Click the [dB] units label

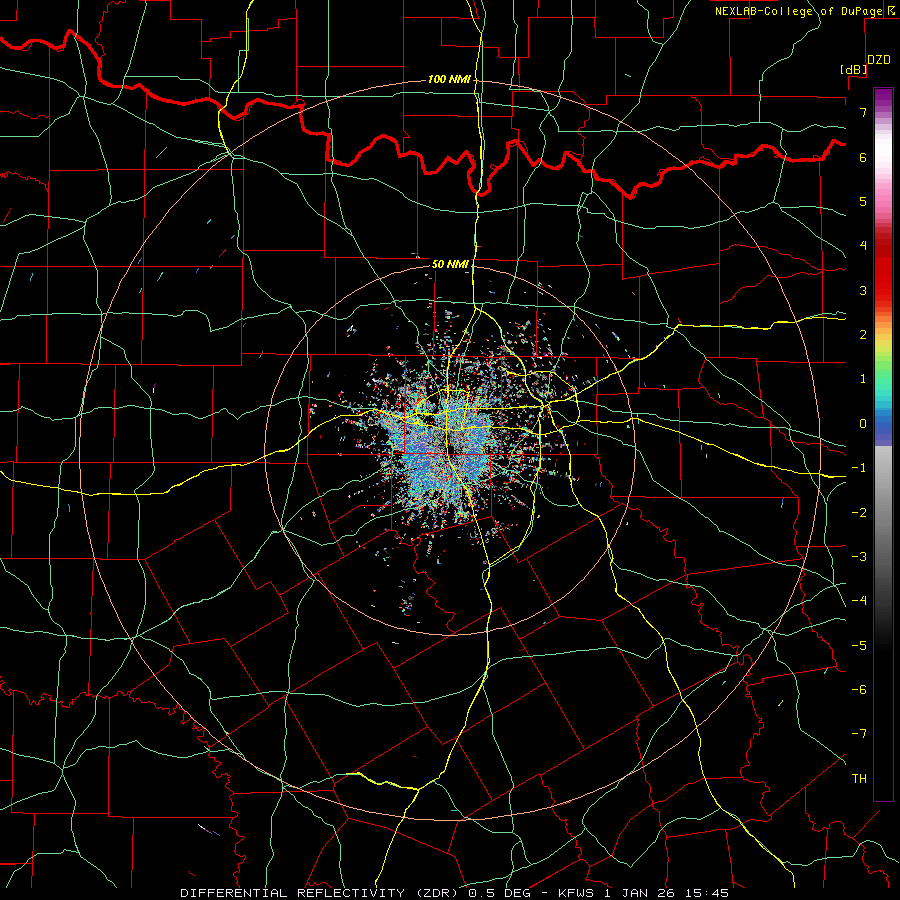854,69
